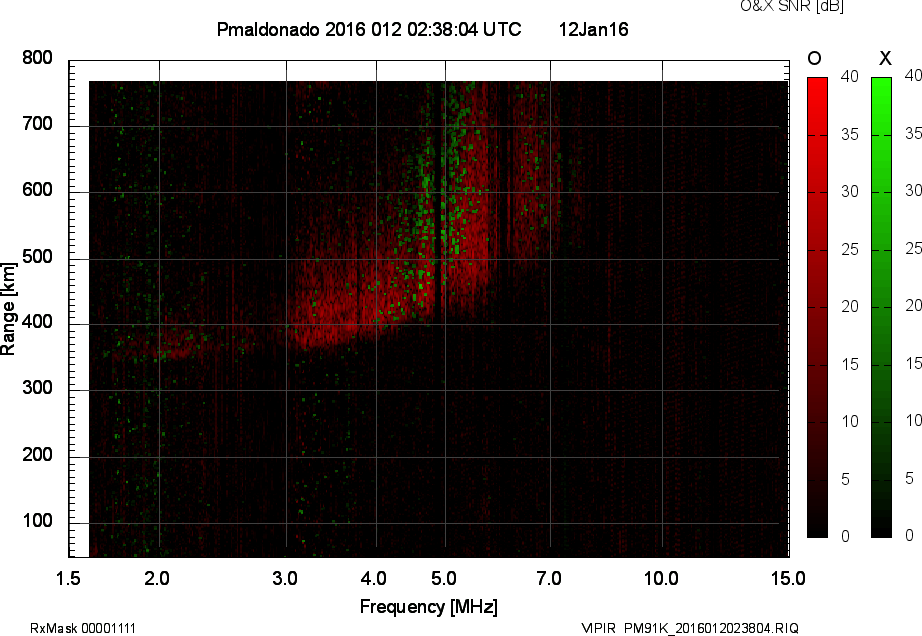Click the '20' value on O colorbar
Viewport: 922px width, 636px height.
click(850, 306)
